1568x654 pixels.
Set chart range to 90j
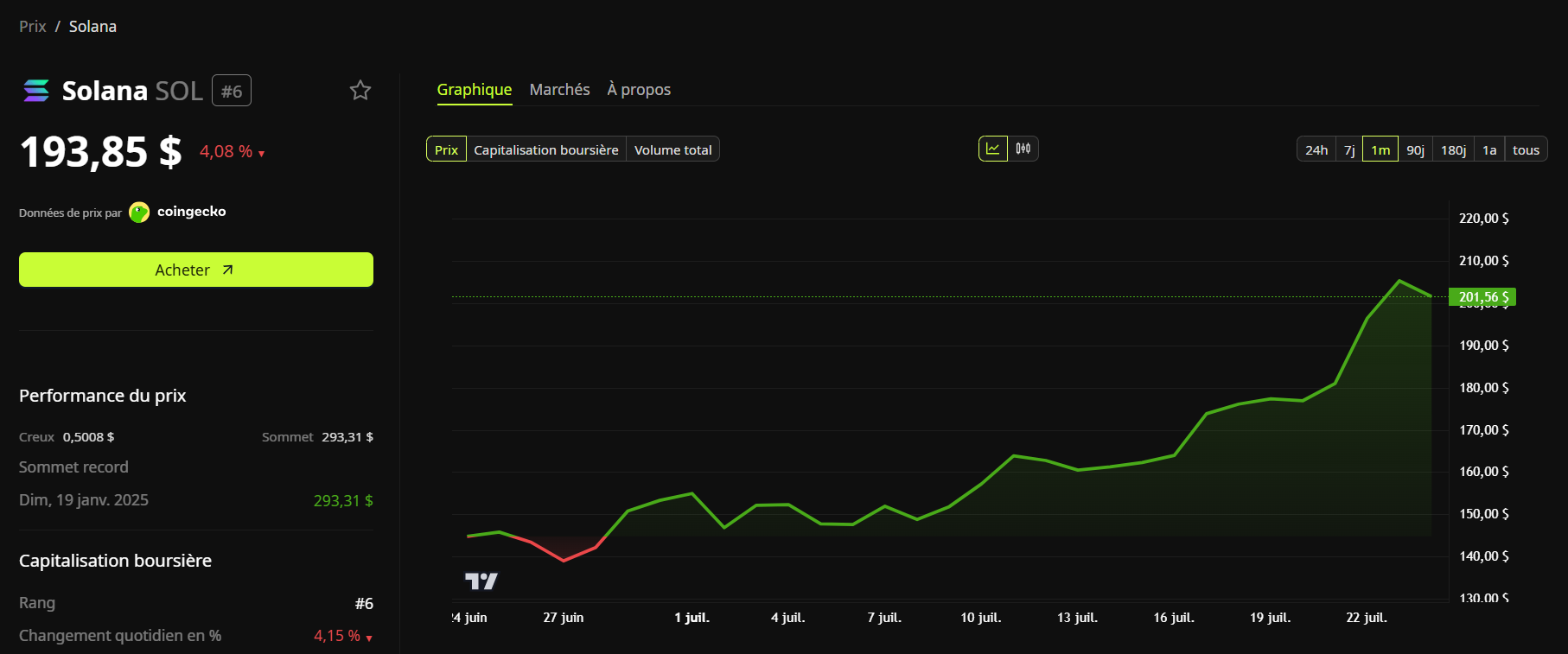pyautogui.click(x=1415, y=149)
